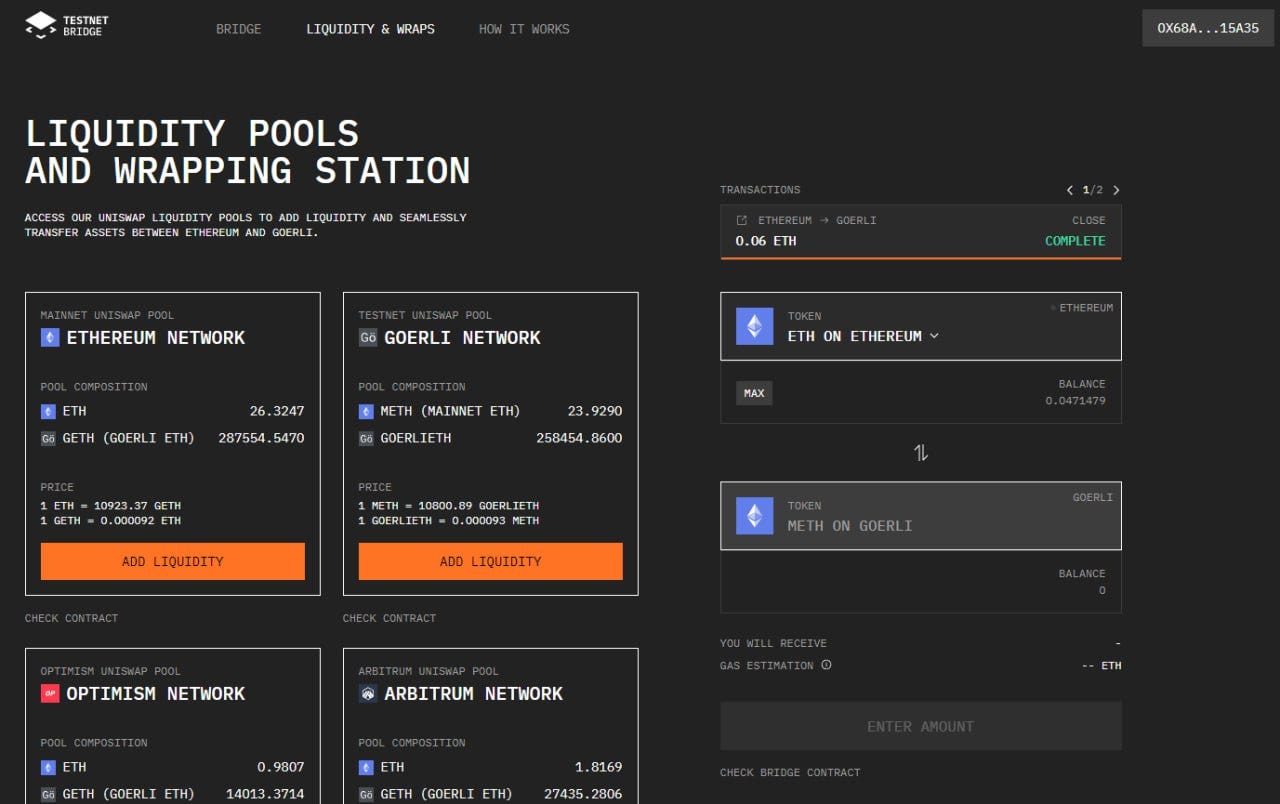Click the Arbitrum Network pool title
The width and height of the screenshot is (1280, 804).
tap(474, 694)
